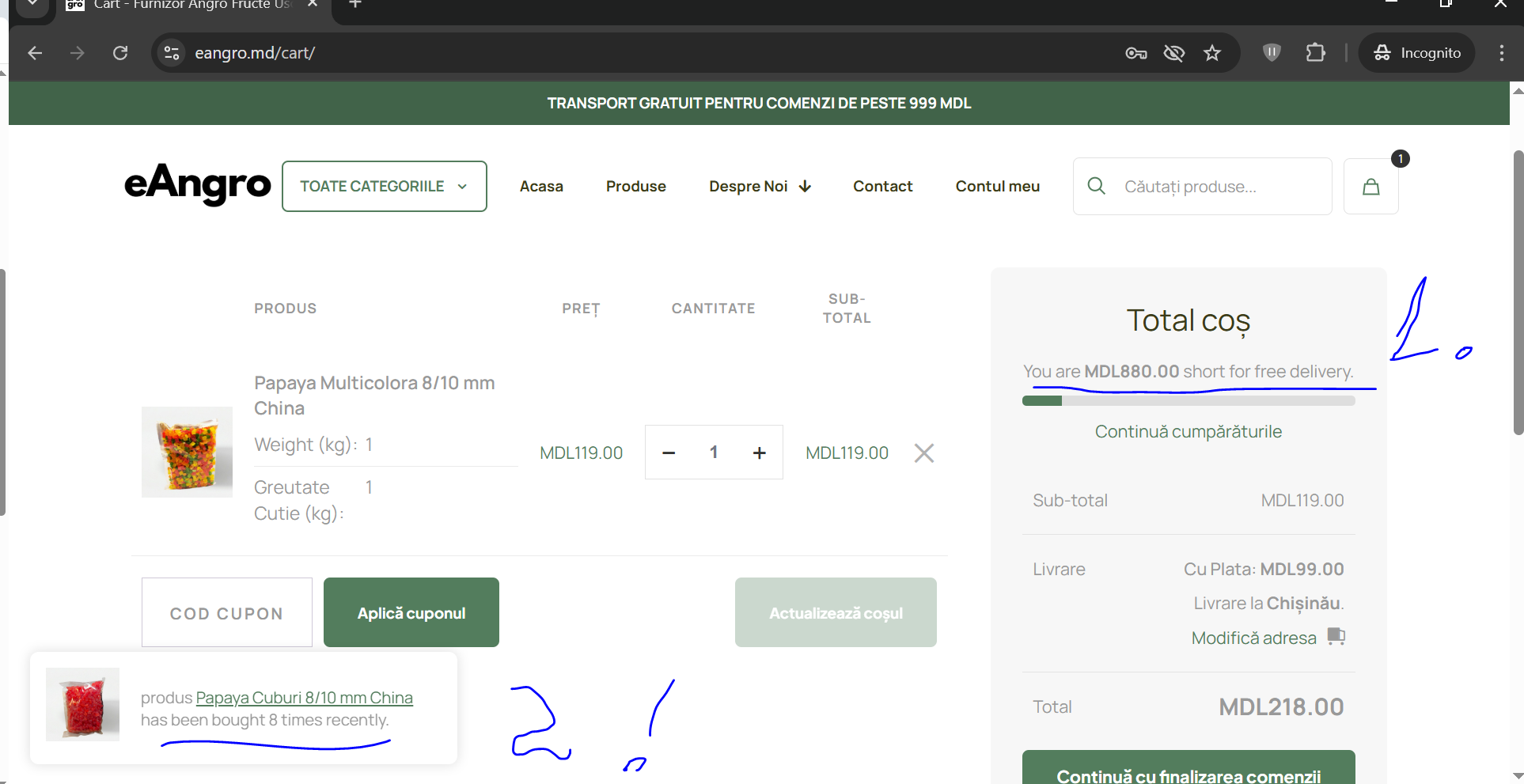This screenshot has height=784, width=1524.
Task: Expand the Toate Categoriile dropdown
Action: (384, 187)
